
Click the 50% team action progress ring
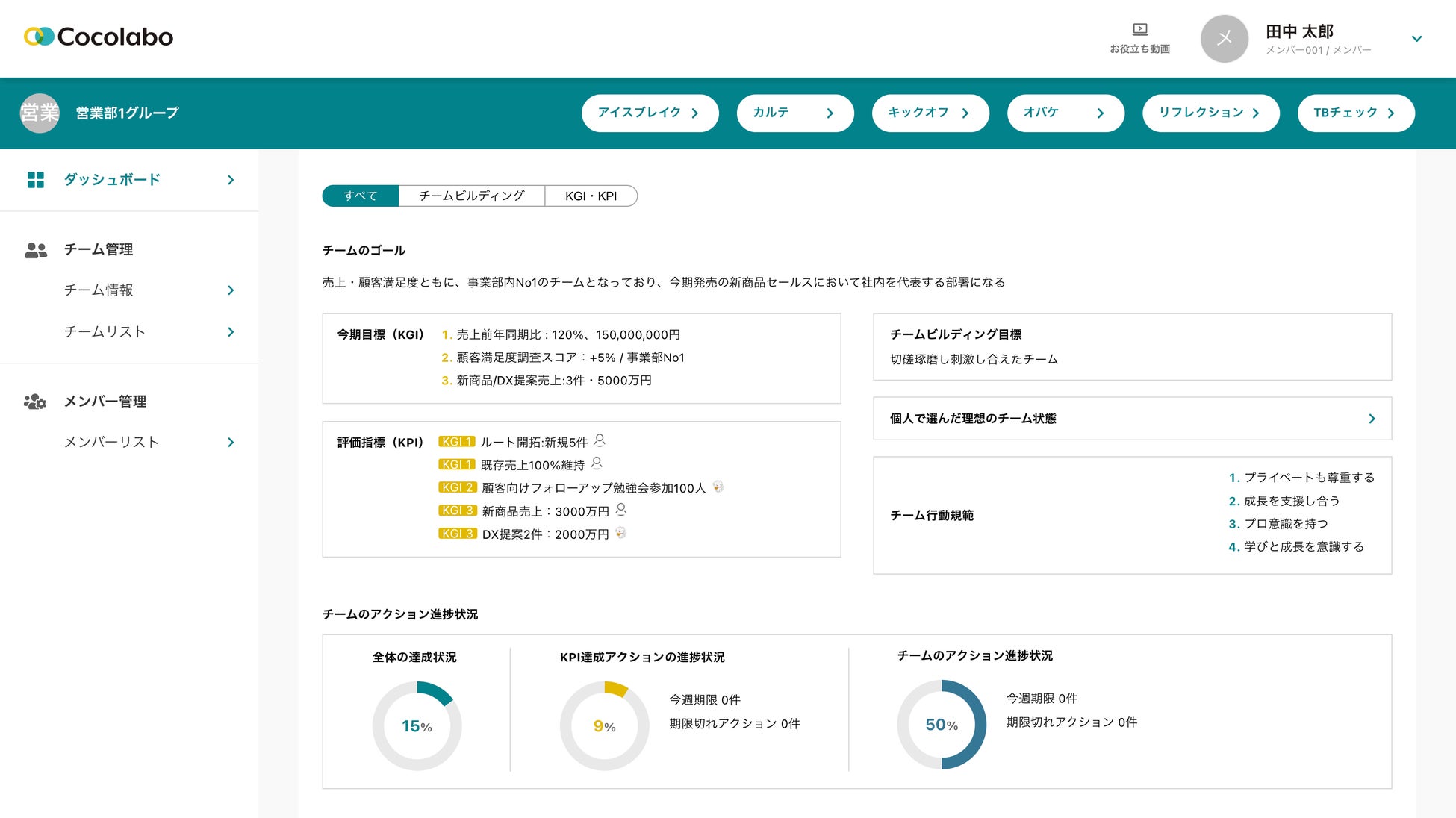(x=941, y=725)
